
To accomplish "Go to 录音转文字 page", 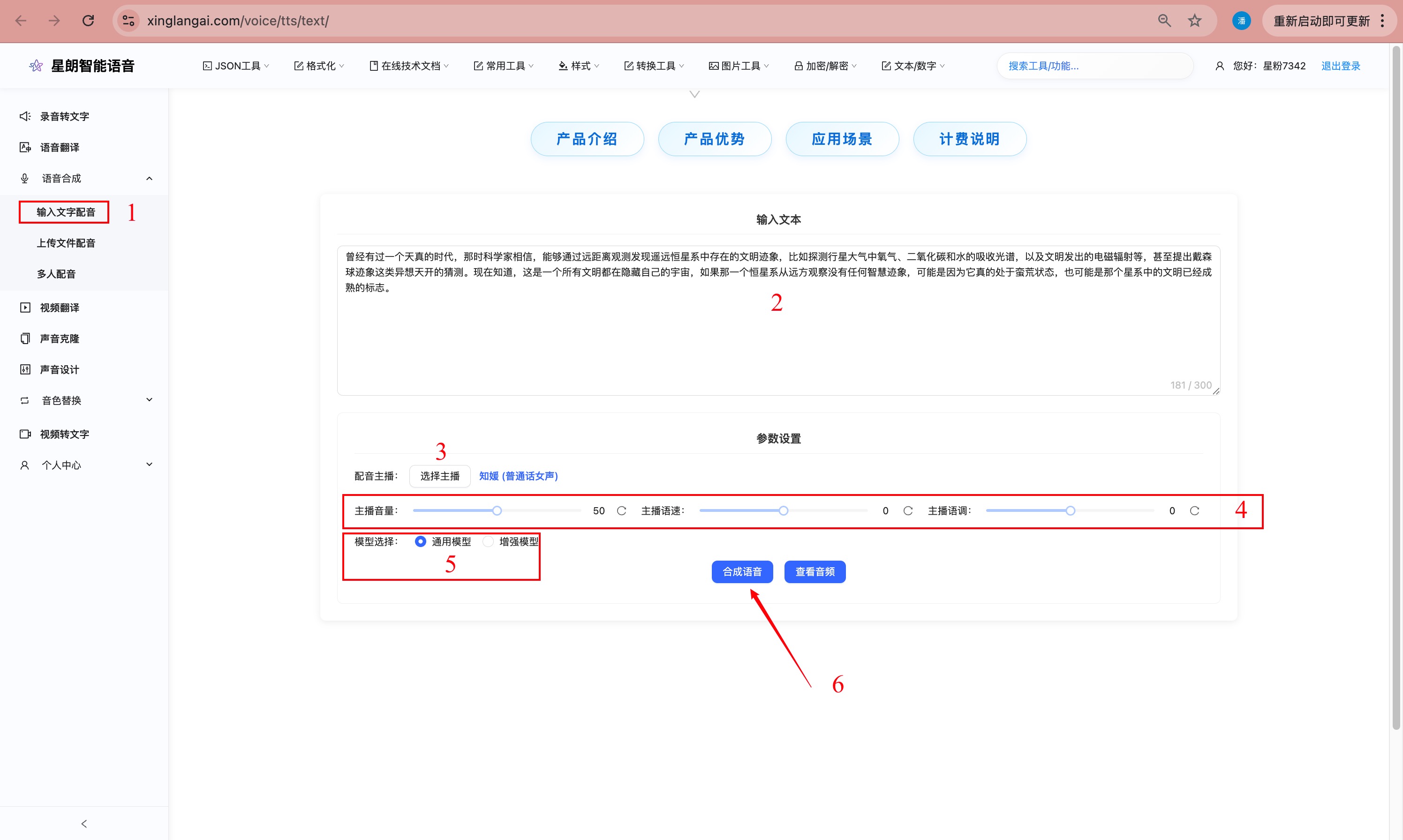I will pos(65,116).
